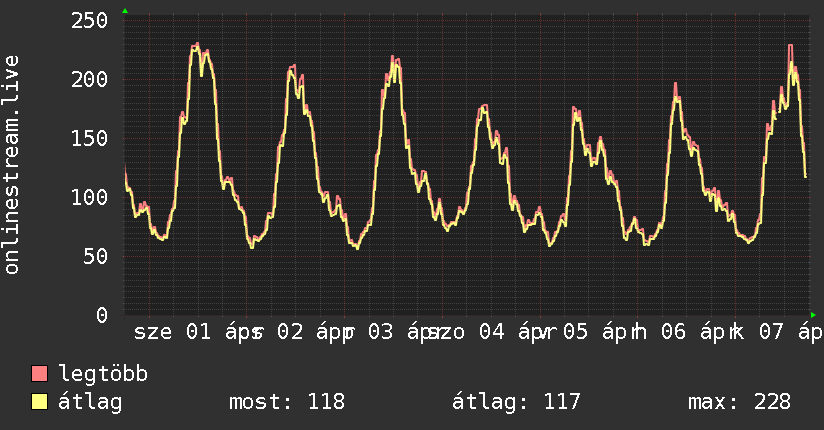Click the 250 y-axis label
The image size is (824, 430).
pos(90,21)
